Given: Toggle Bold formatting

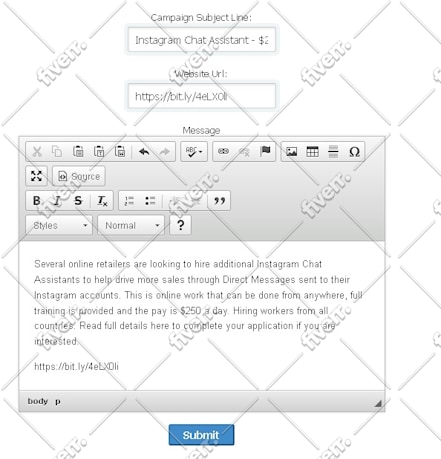Looking at the screenshot, I should pos(37,201).
